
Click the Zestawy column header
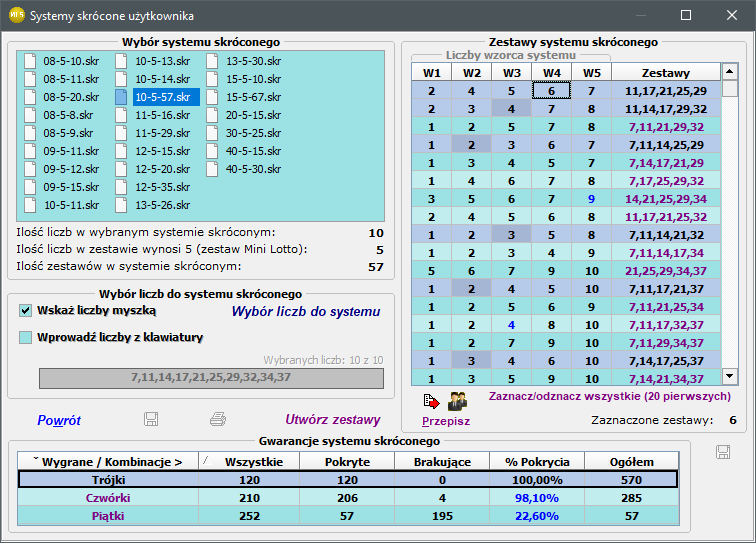click(x=665, y=73)
